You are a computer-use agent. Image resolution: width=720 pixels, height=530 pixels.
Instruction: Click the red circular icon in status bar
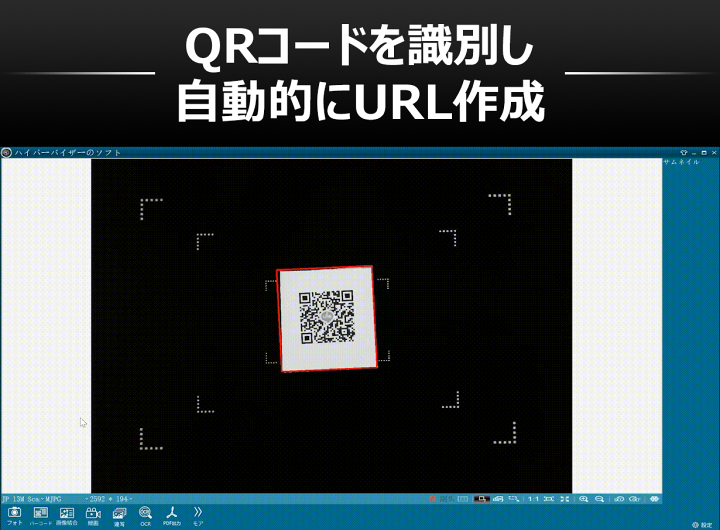coord(432,499)
